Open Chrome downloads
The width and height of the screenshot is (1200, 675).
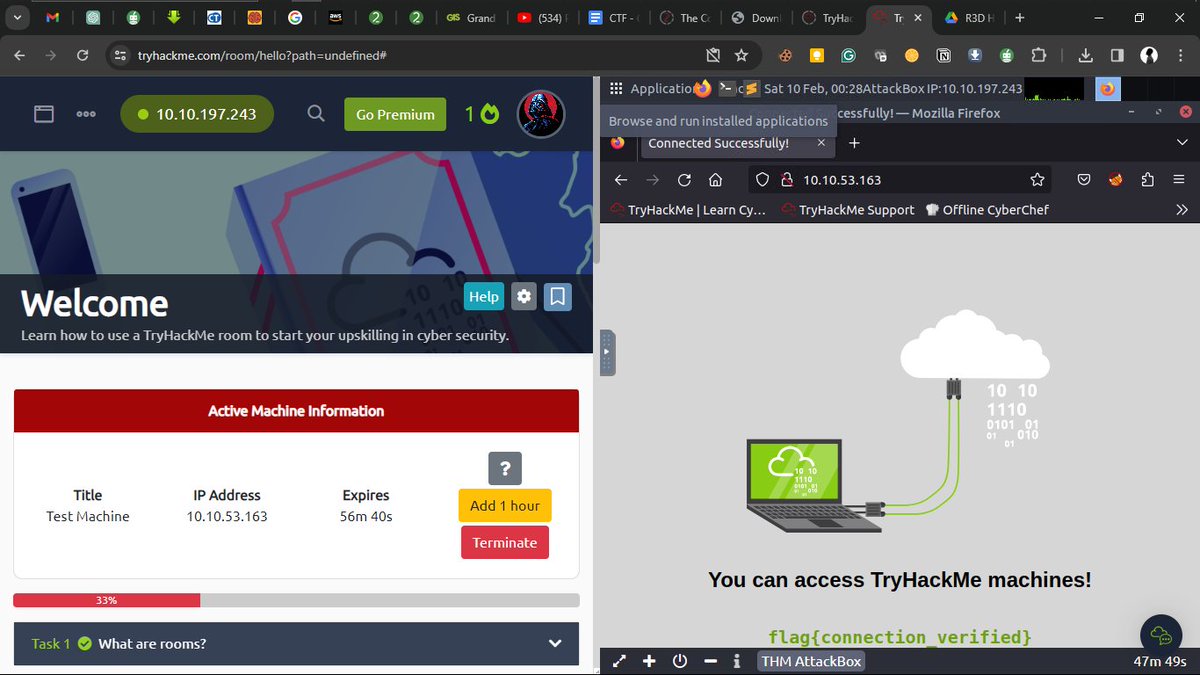click(x=1087, y=56)
